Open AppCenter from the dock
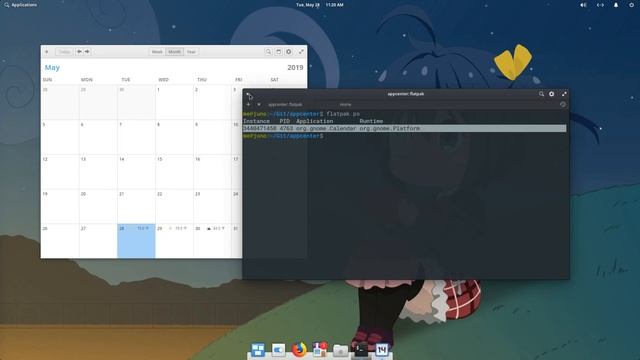 (x=320, y=349)
